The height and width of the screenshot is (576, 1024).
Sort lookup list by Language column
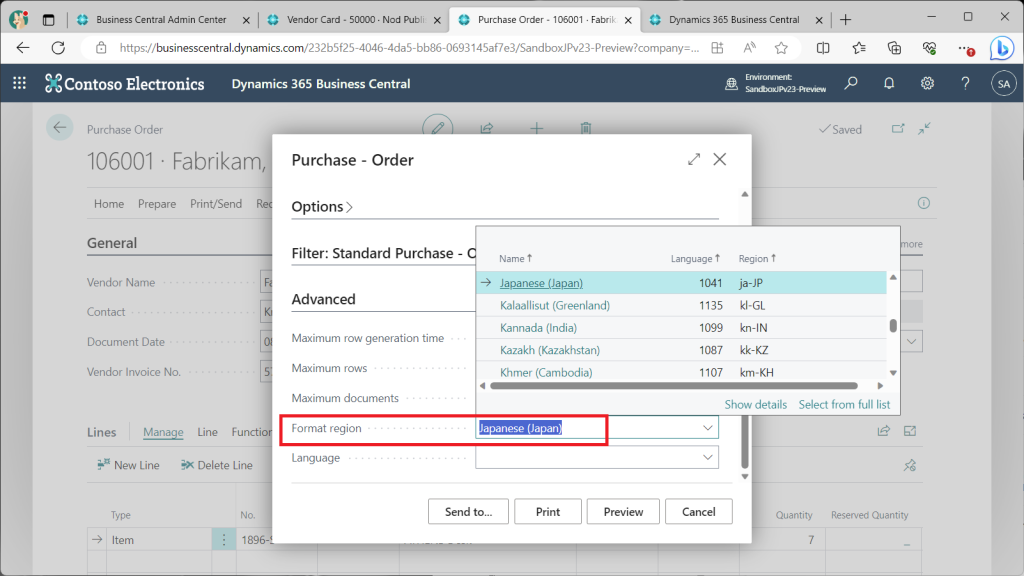(695, 259)
